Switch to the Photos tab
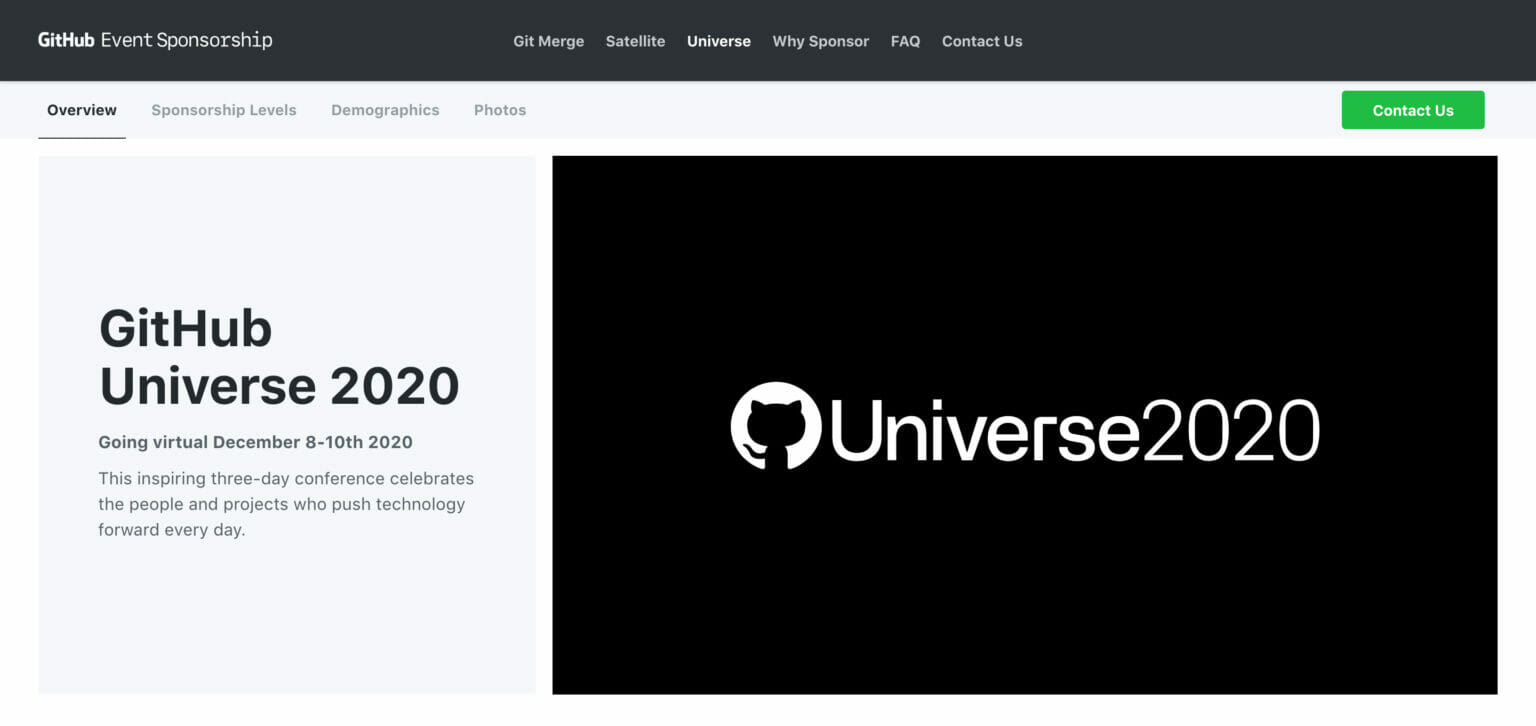The image size is (1536, 726). tap(500, 110)
